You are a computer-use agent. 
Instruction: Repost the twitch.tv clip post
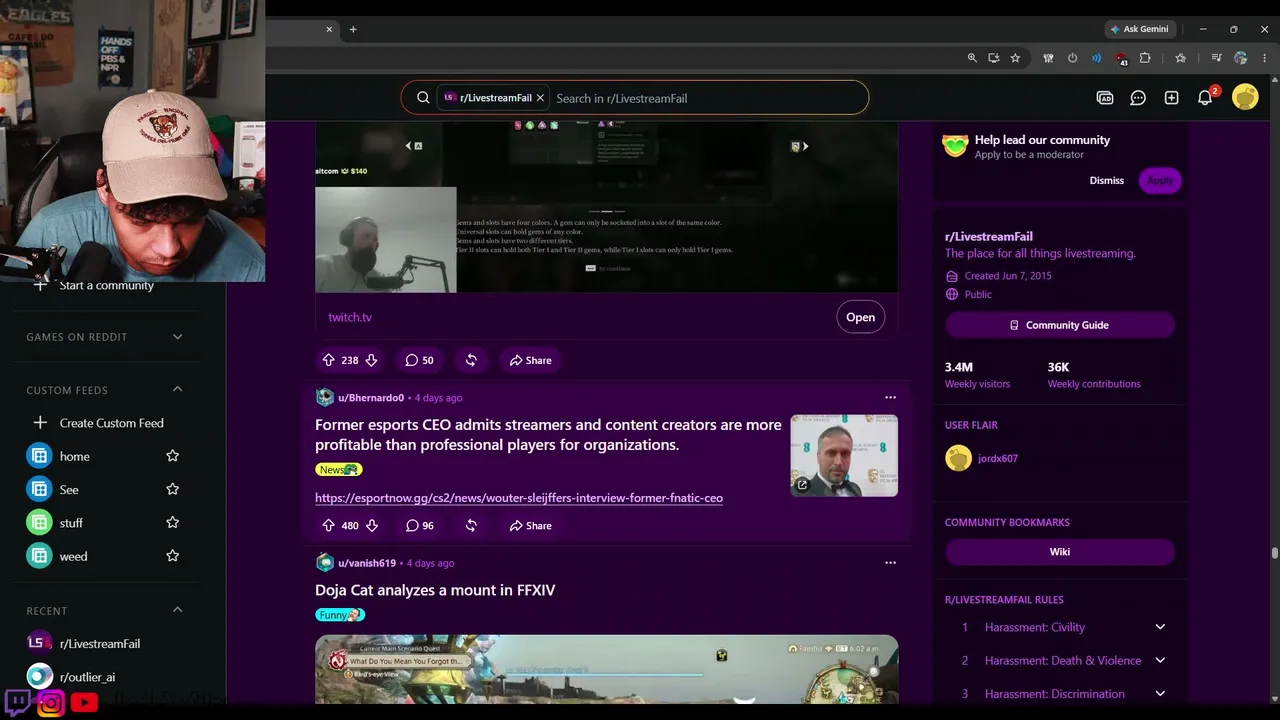471,360
